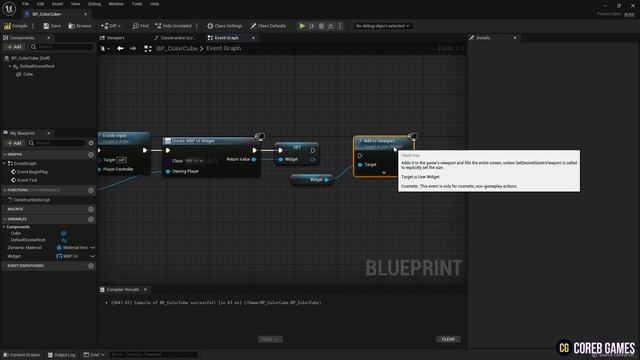Collapse the VARIABLES section
The width and height of the screenshot is (640, 360).
coord(4,219)
